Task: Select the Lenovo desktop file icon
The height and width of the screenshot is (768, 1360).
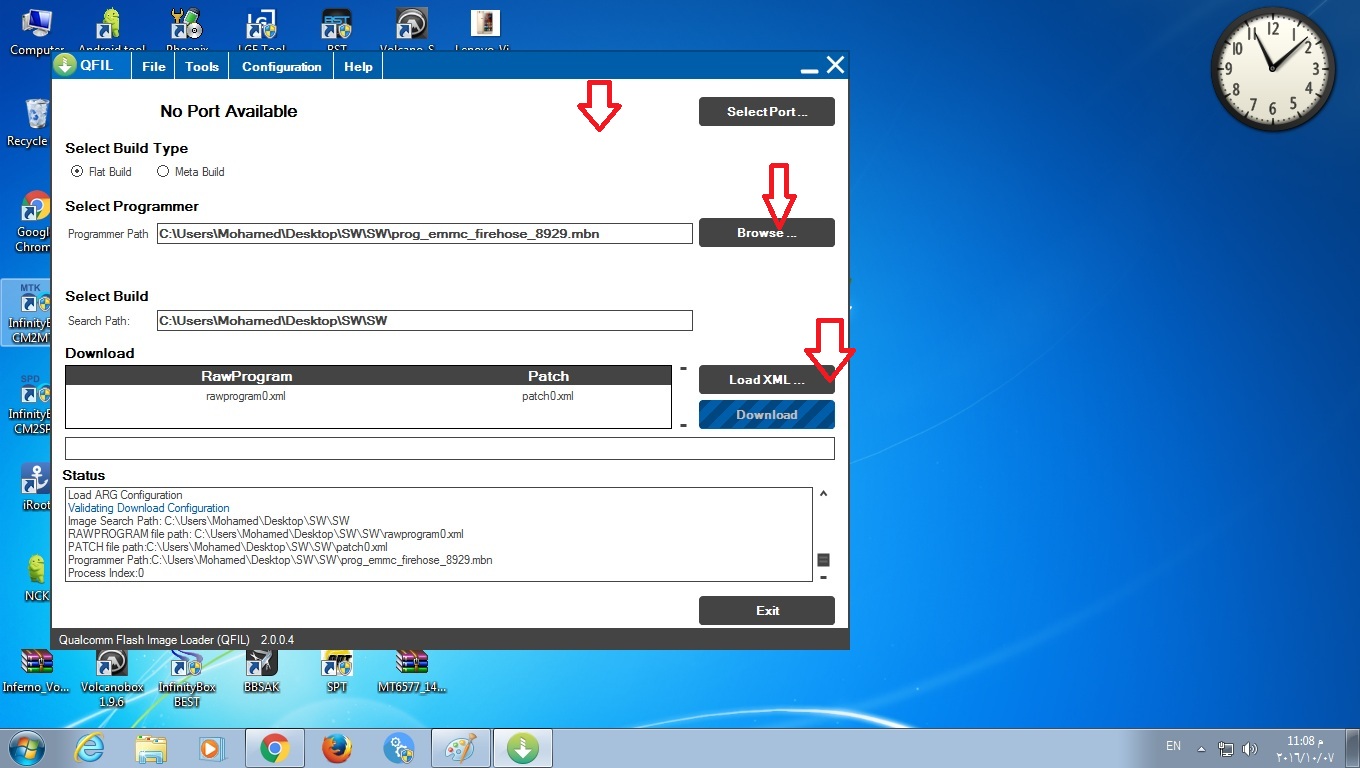Action: click(484, 31)
